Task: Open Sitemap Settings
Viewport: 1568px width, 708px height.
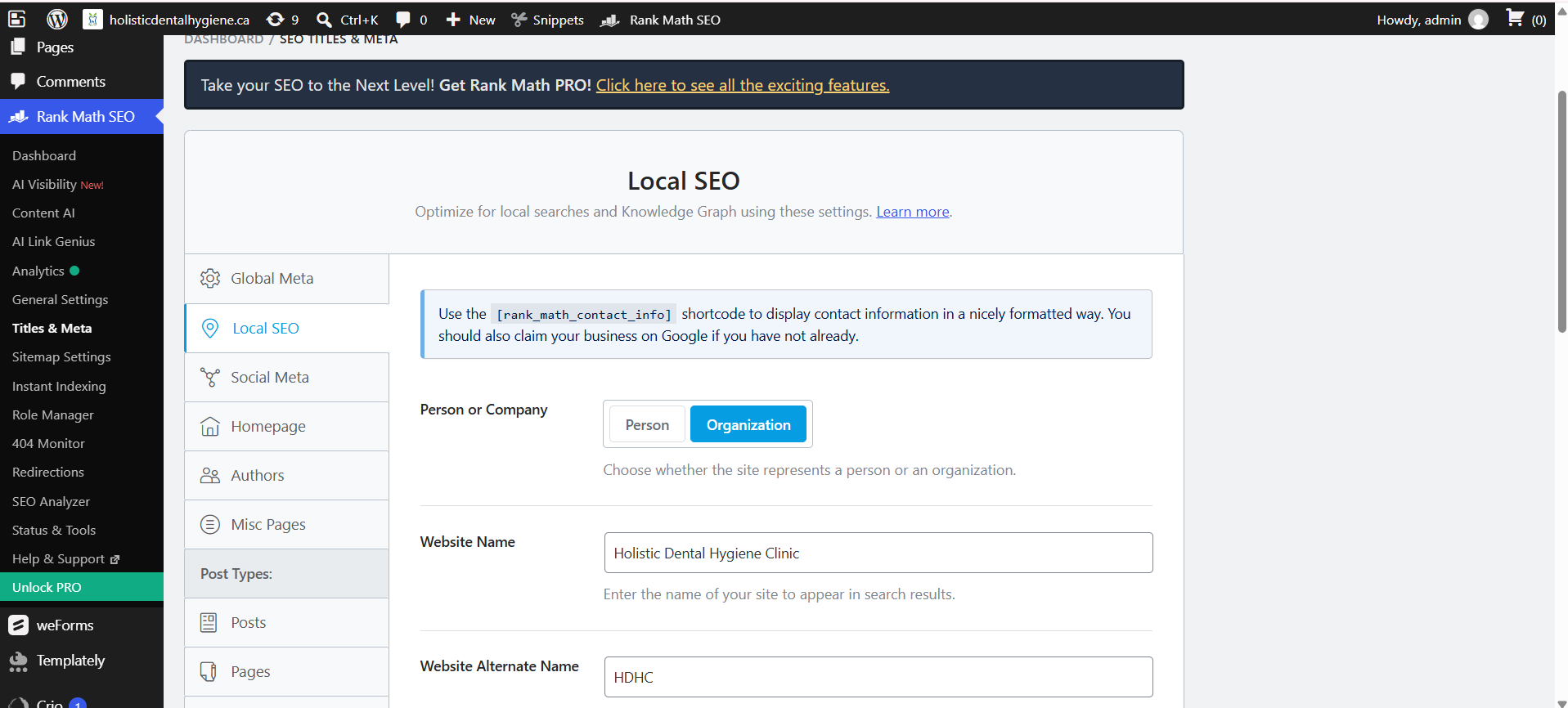Action: [61, 356]
